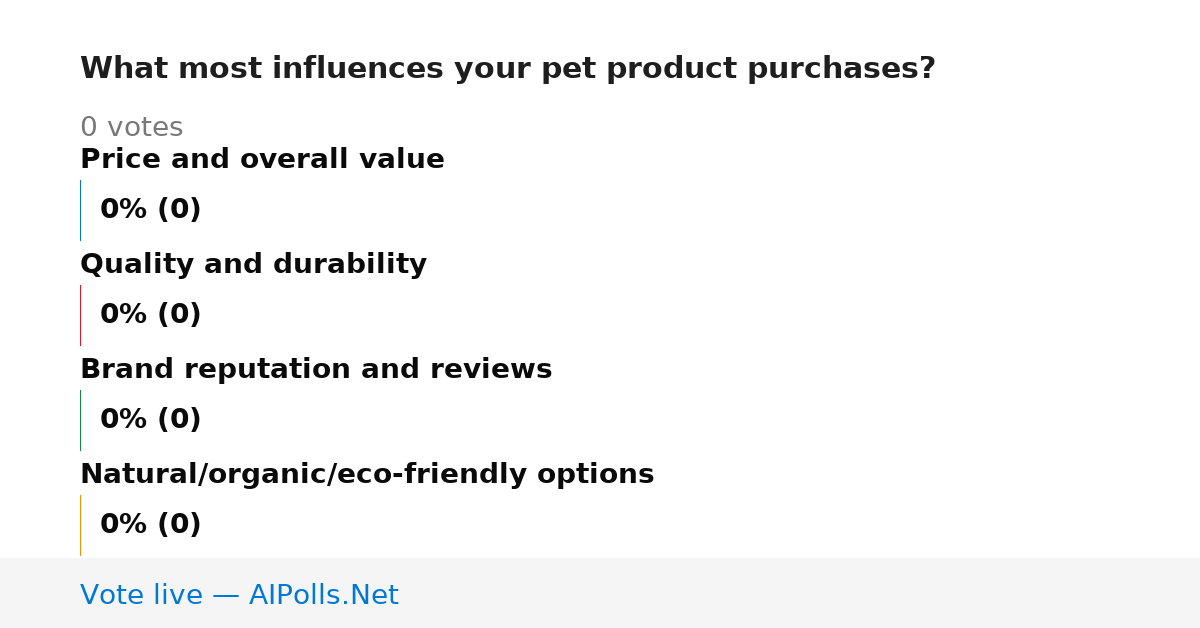The image size is (1200, 628).
Task: Click 0% (0) result under Price
Action: pos(151,210)
